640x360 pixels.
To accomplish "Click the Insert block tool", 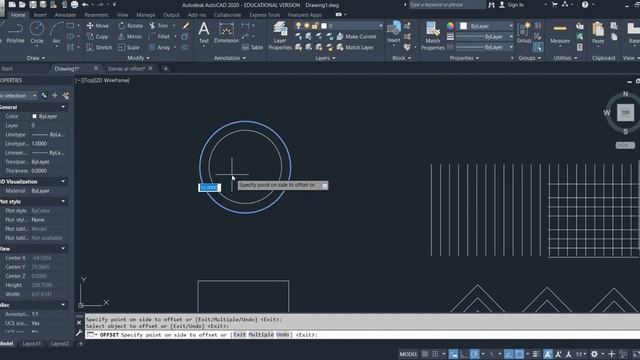I will (x=393, y=33).
